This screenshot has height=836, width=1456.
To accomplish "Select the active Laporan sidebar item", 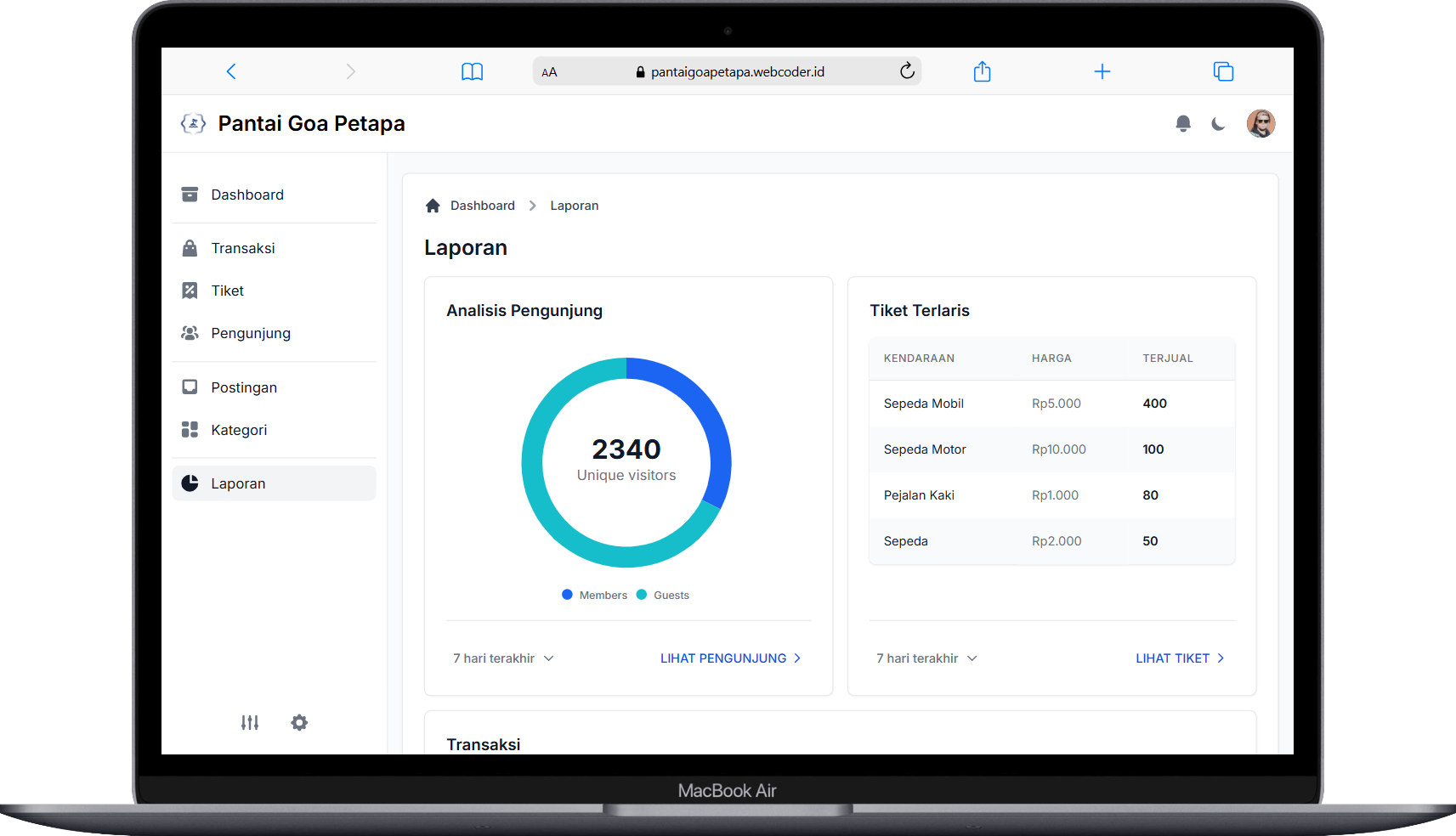I will [x=274, y=483].
